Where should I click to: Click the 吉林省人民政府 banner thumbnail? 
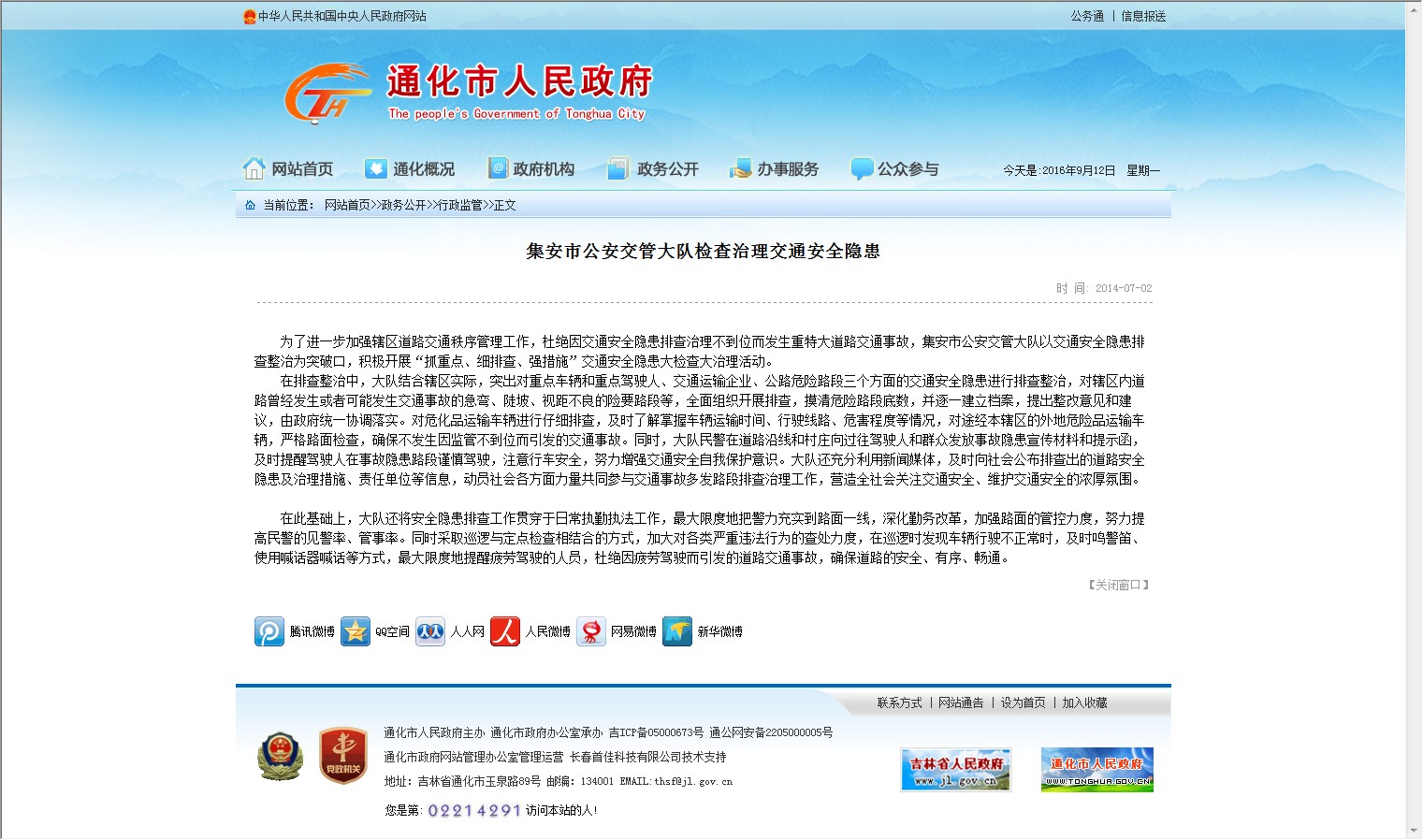[955, 770]
